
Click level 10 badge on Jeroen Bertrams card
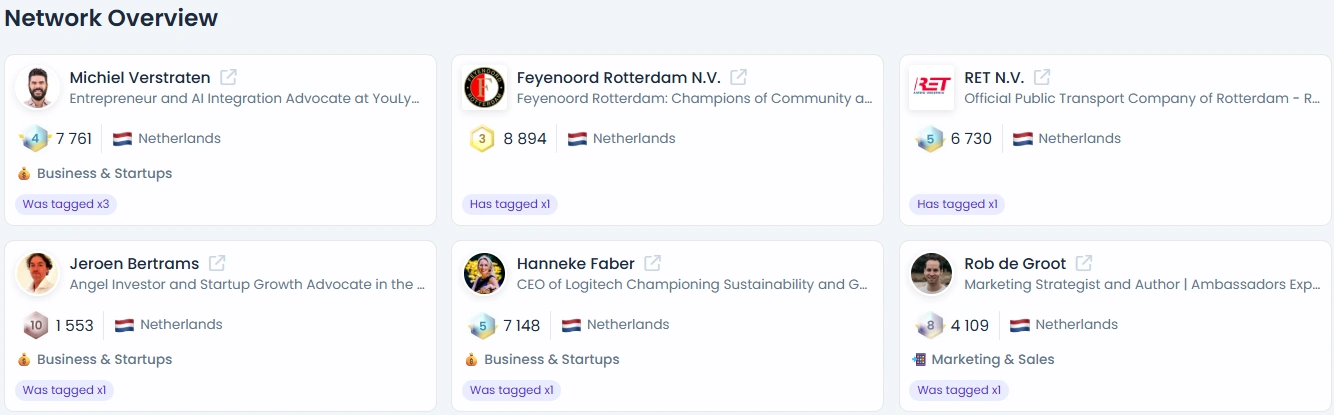pyautogui.click(x=35, y=325)
